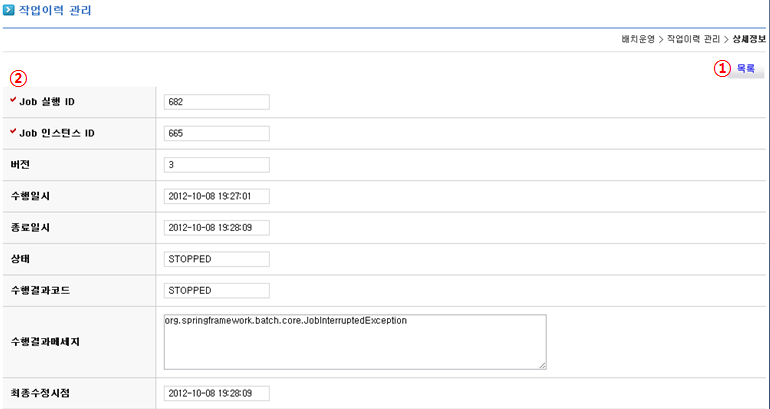770x409 pixels.
Task: Click the circled number 2 marker
Action: (17, 78)
